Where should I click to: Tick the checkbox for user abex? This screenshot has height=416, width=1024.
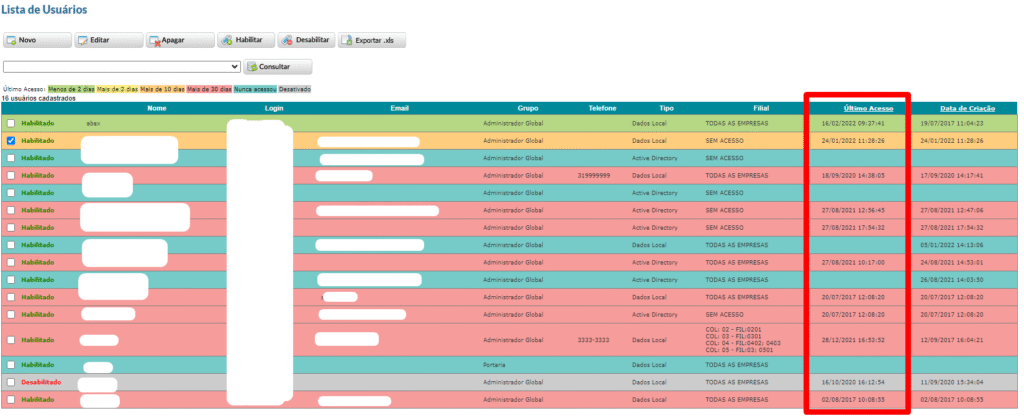pyautogui.click(x=11, y=123)
